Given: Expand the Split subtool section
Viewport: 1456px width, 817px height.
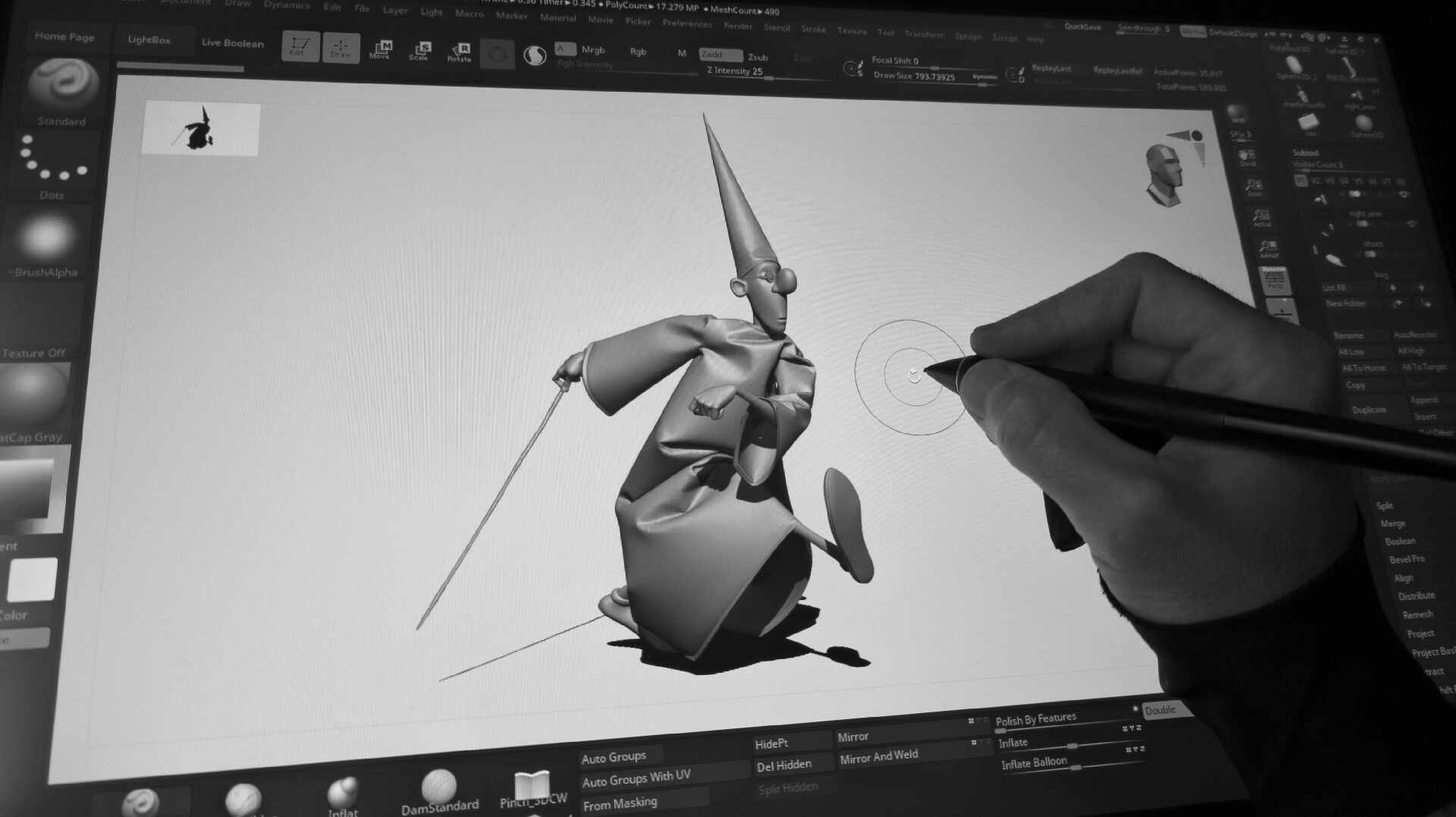Looking at the screenshot, I should 1385,506.
